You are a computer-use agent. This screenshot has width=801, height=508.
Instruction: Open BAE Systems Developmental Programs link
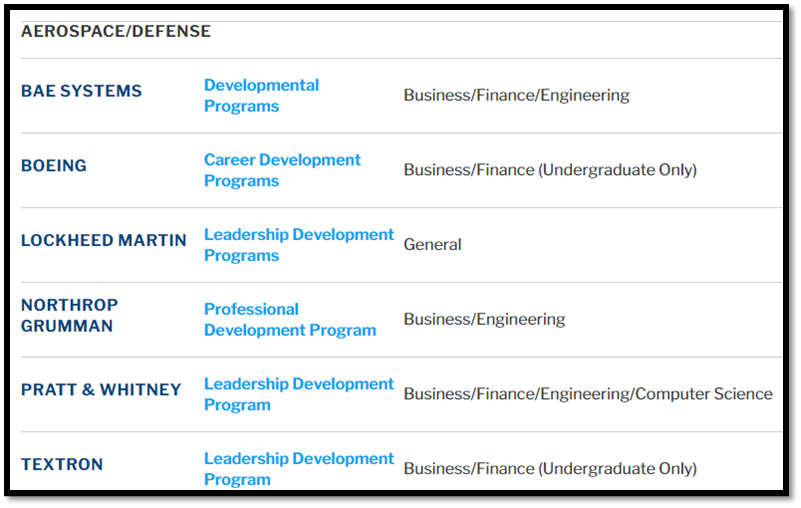point(262,96)
